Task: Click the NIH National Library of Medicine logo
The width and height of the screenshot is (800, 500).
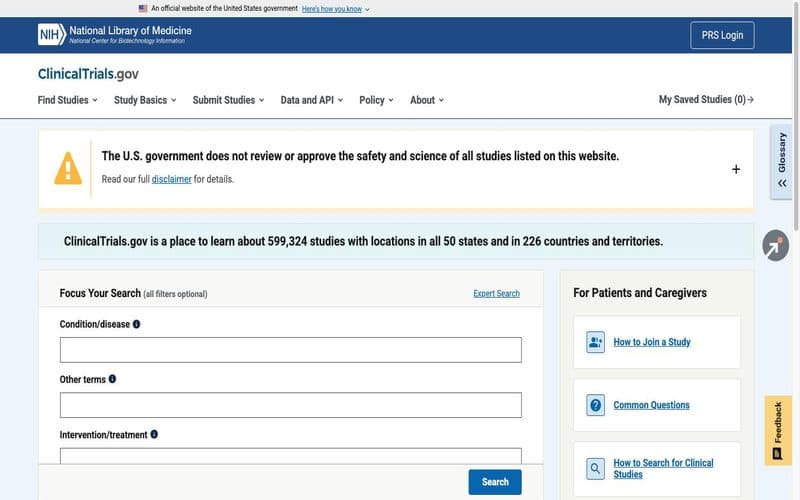Action: click(x=115, y=35)
